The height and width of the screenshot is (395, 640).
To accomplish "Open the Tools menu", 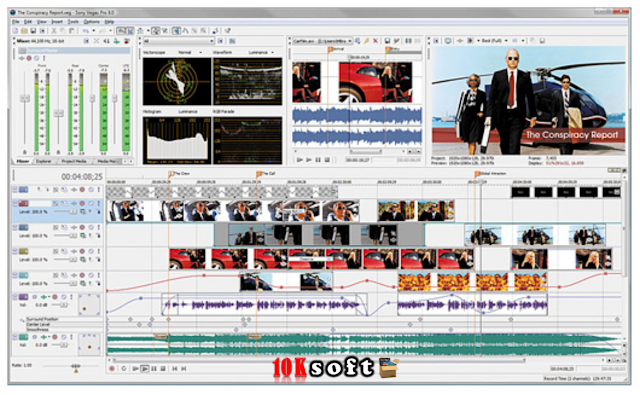I will 73,22.
